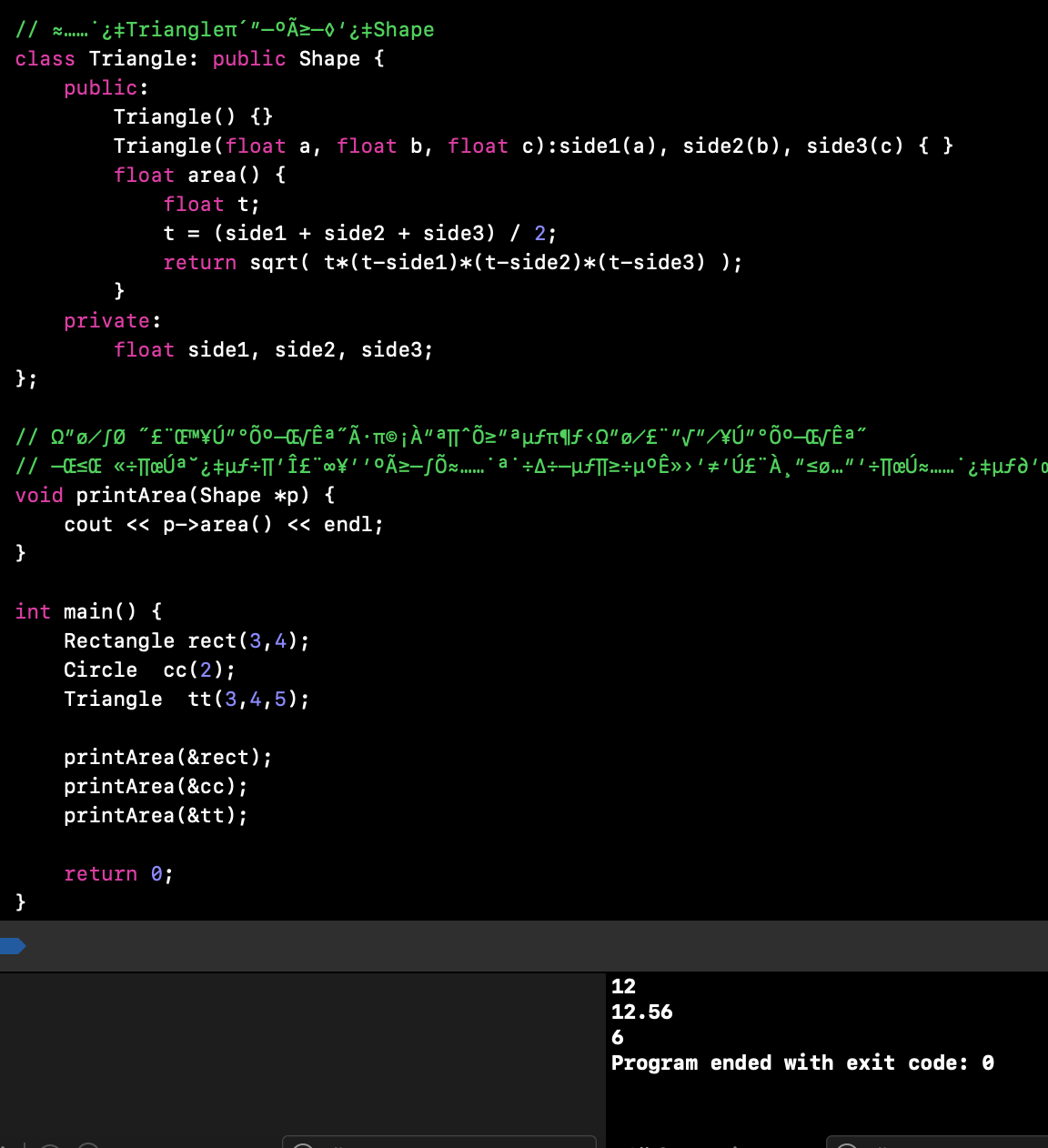Click the 'float side1, side2, side3;' member line
This screenshot has height=1148, width=1048.
[x=273, y=350]
